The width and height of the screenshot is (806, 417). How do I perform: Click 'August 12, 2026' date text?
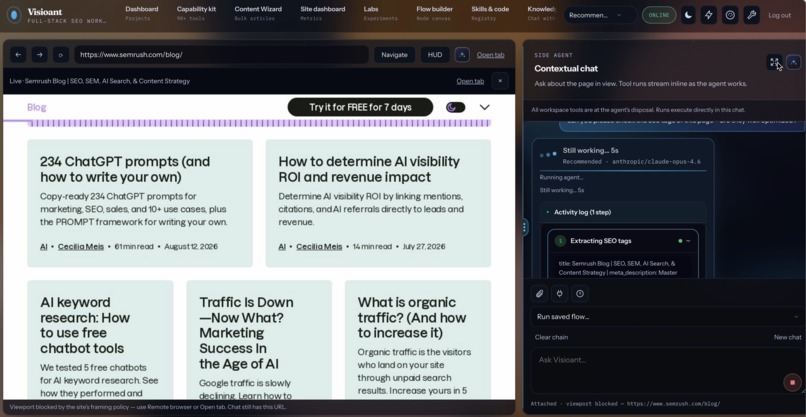click(191, 246)
